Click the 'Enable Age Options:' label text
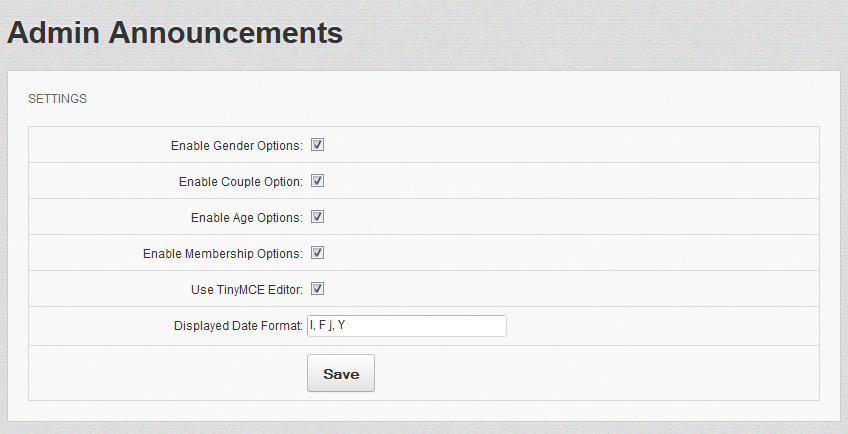Screen dimensions: 848x434 click(246, 218)
